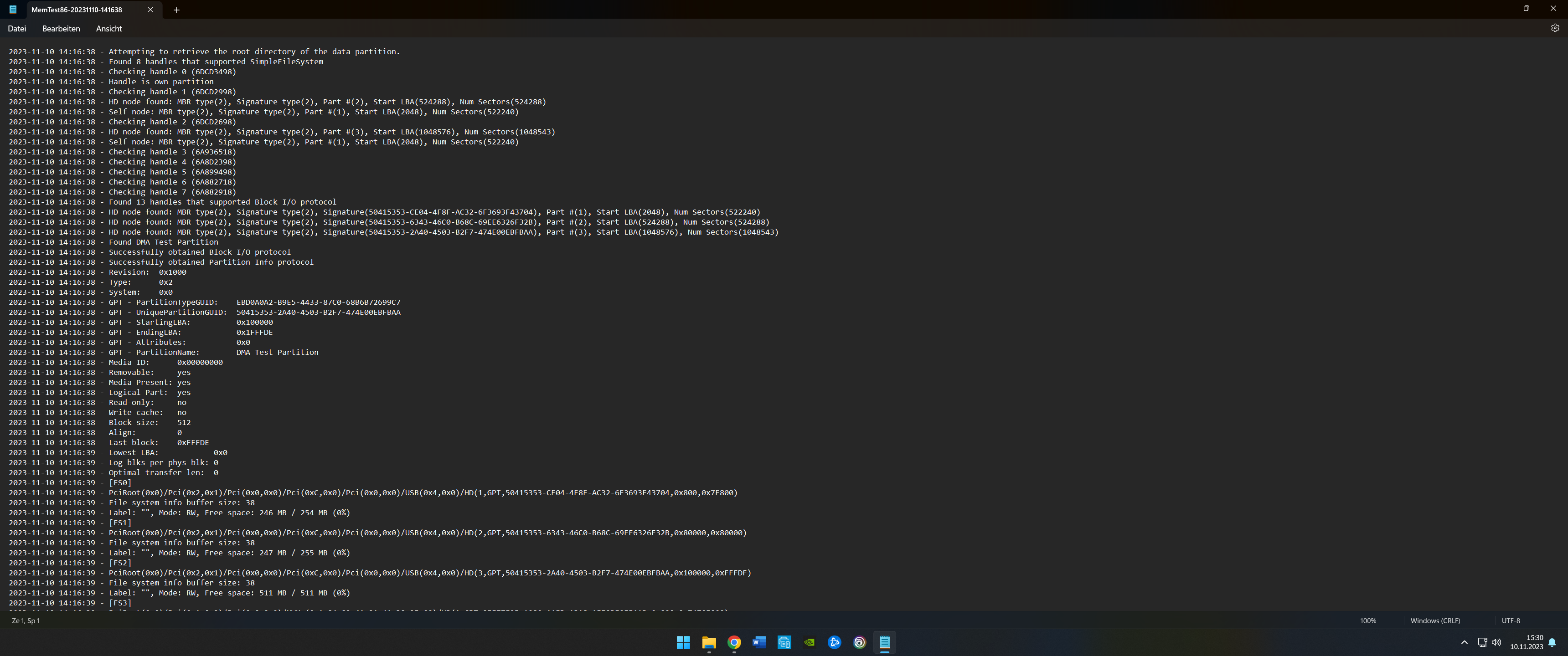Close the MemTest86-20231110-141638 tab
Viewport: 1568px width, 656px height.
pos(150,10)
